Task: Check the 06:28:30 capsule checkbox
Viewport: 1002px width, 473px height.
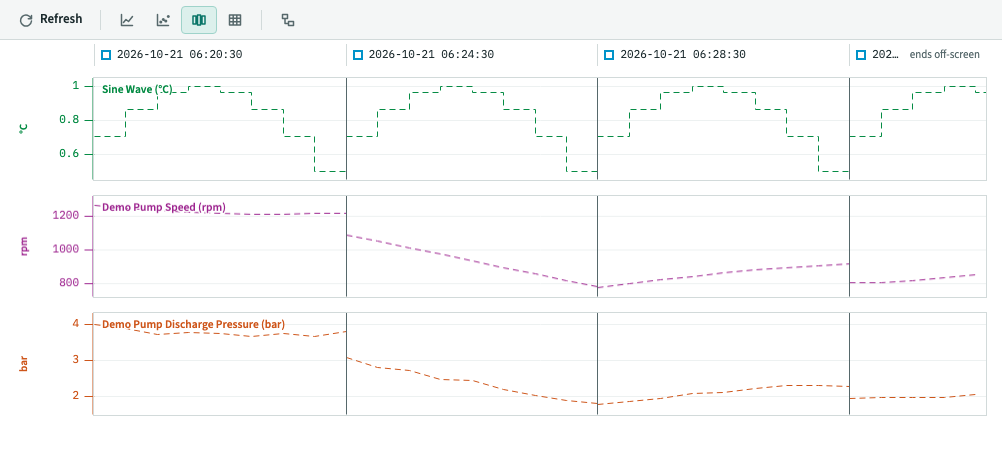Action: (x=609, y=55)
